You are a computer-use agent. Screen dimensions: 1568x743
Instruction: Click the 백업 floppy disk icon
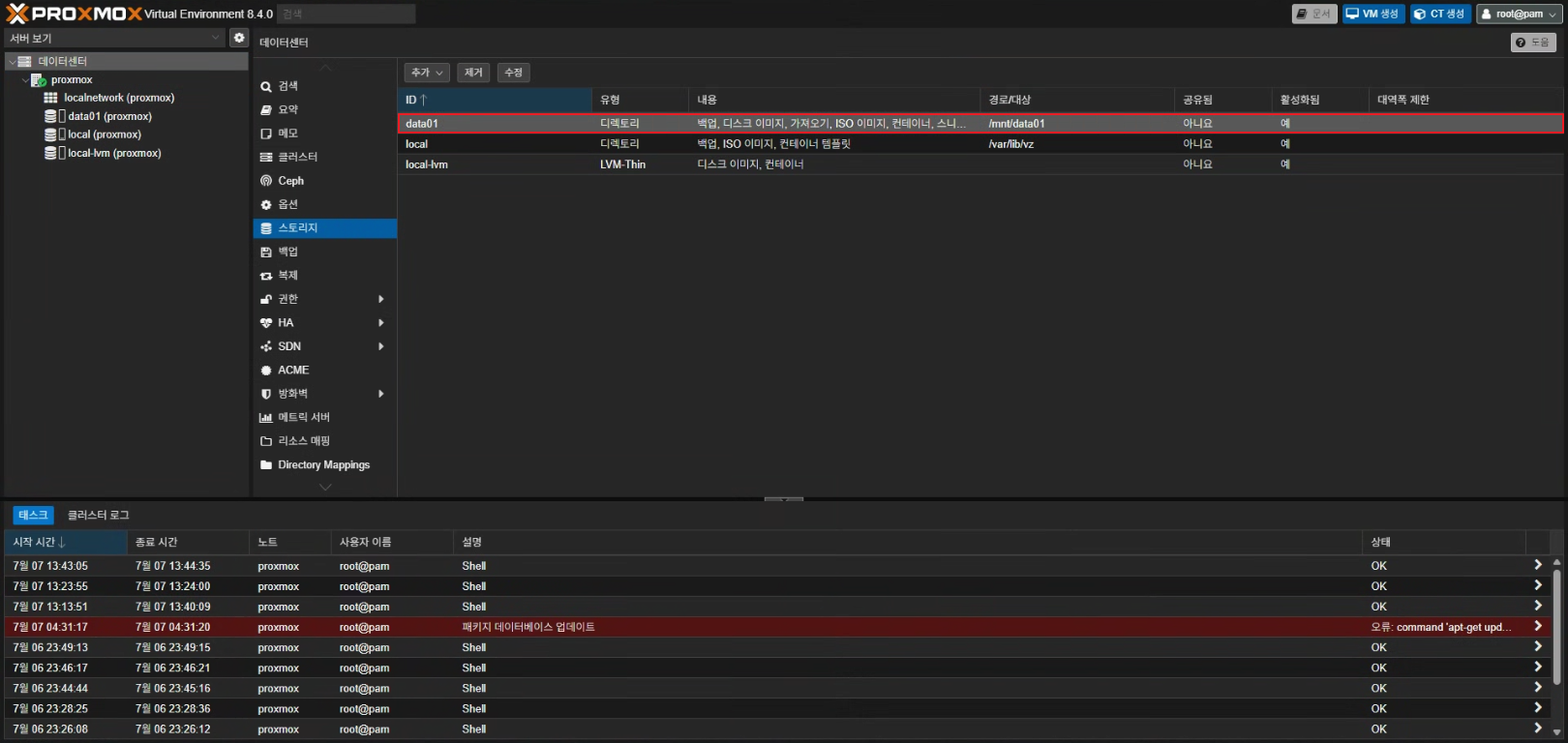tap(266, 252)
